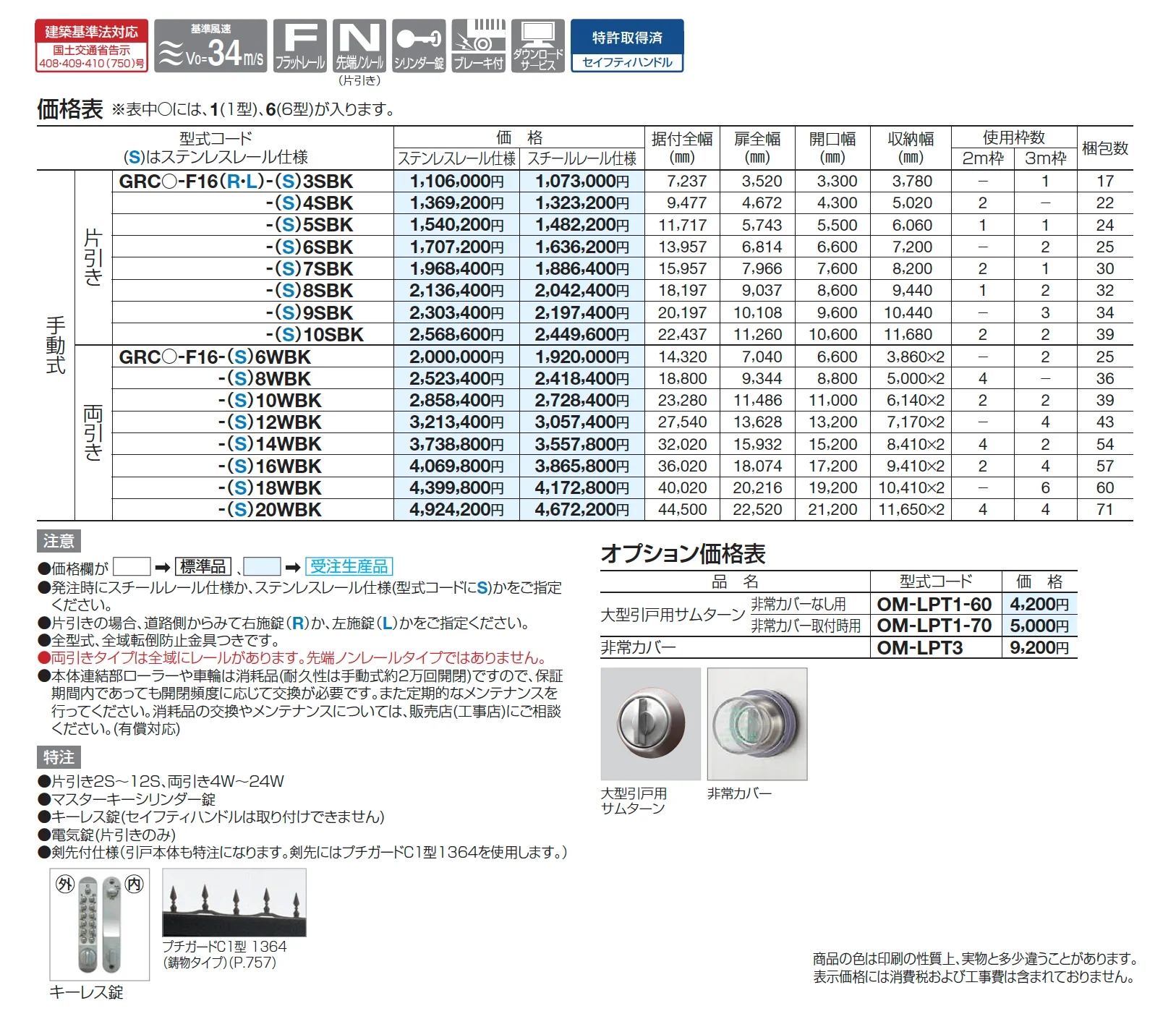Click option price 4,200円
This screenshot has width=1176, height=1019.
click(x=1039, y=605)
